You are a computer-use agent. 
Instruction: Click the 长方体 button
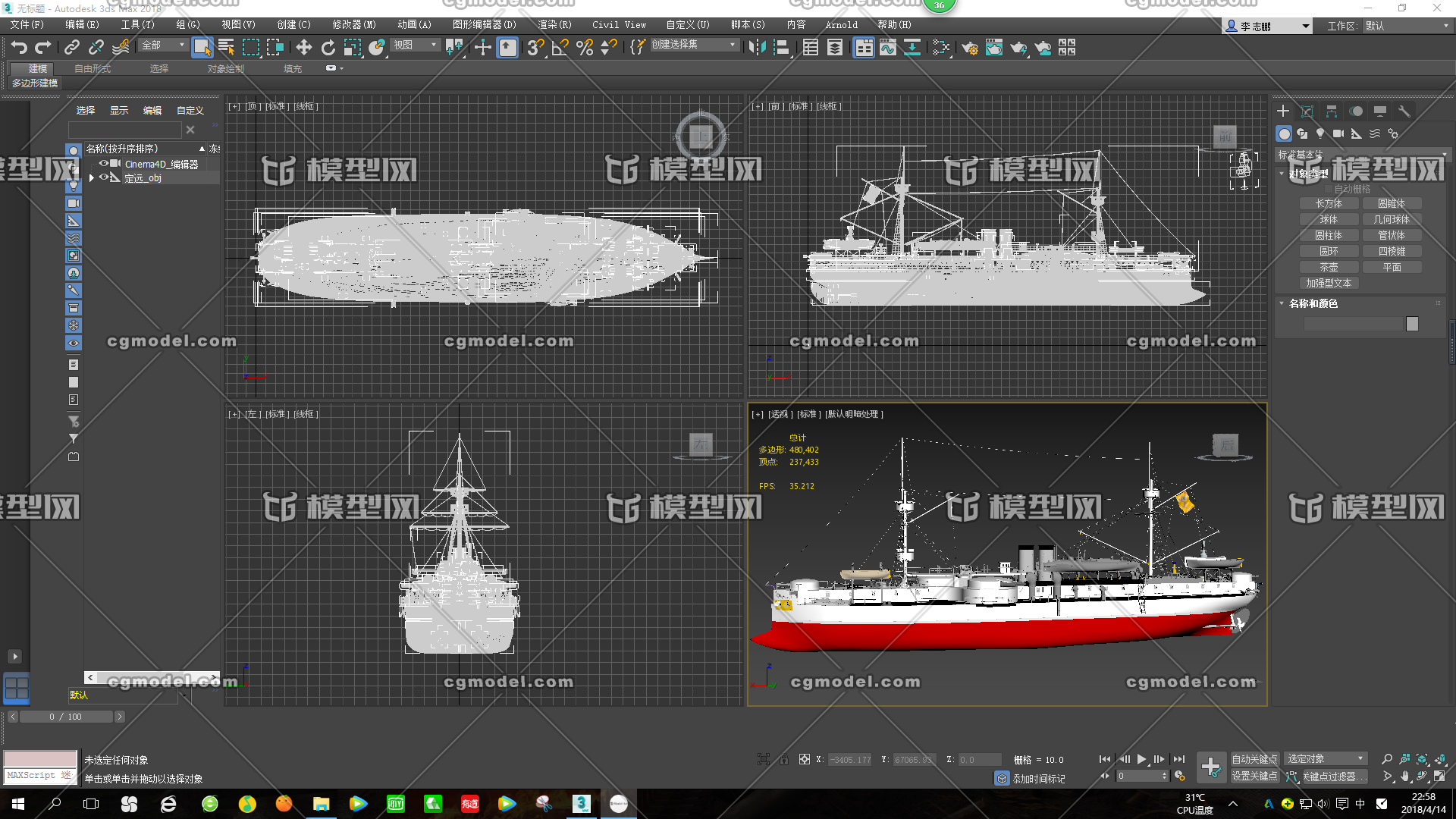coord(1329,203)
